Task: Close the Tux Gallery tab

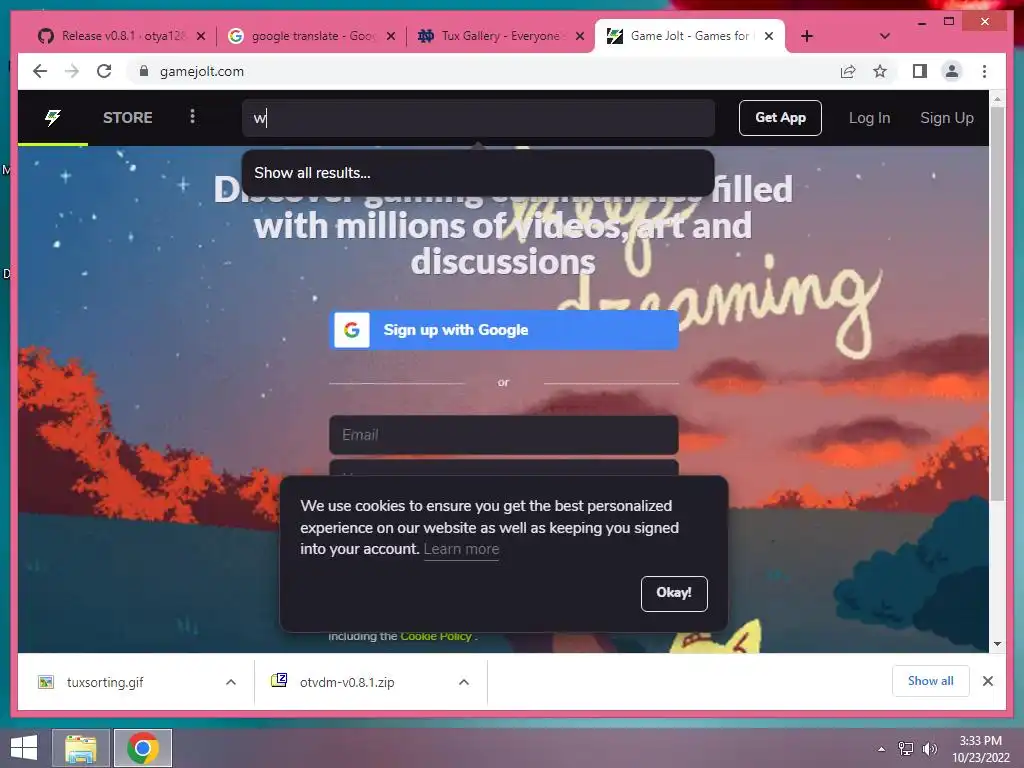Action: 580,36
